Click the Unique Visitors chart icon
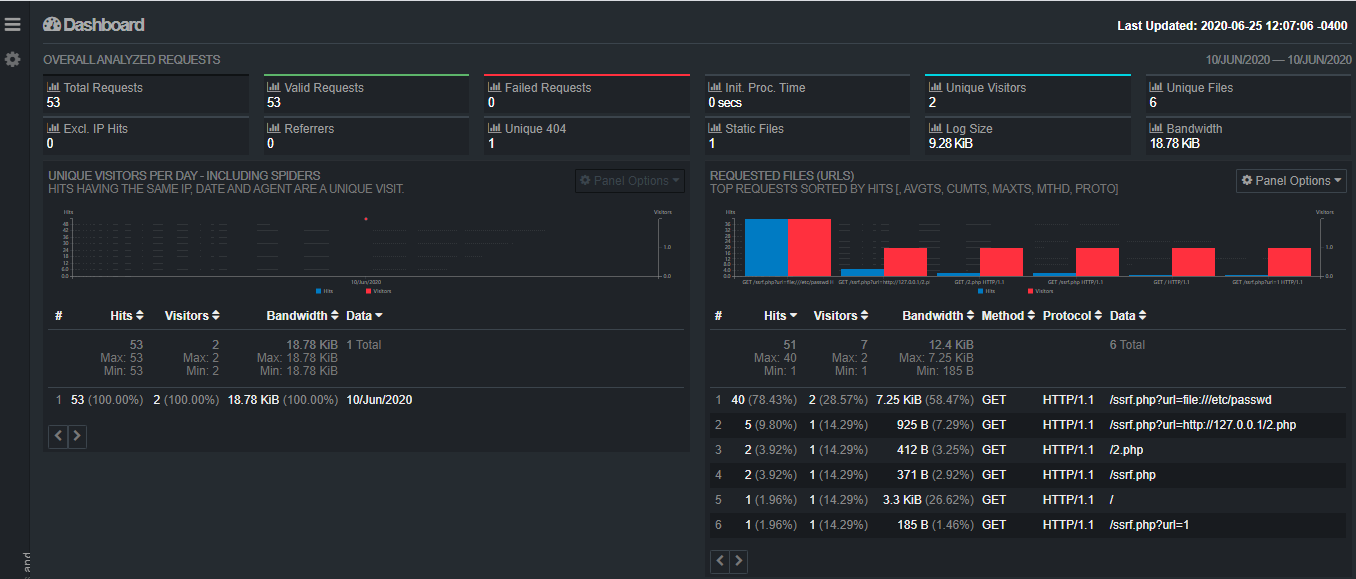The height and width of the screenshot is (579, 1356). pyautogui.click(x=936, y=88)
